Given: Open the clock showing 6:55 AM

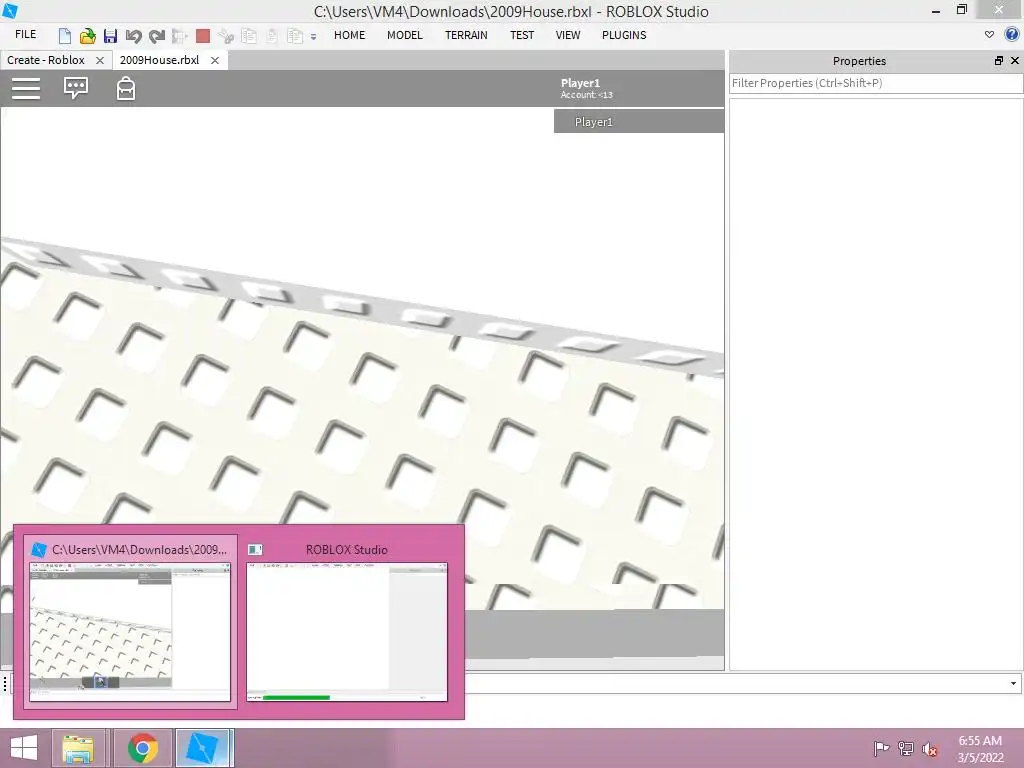Looking at the screenshot, I should point(980,748).
